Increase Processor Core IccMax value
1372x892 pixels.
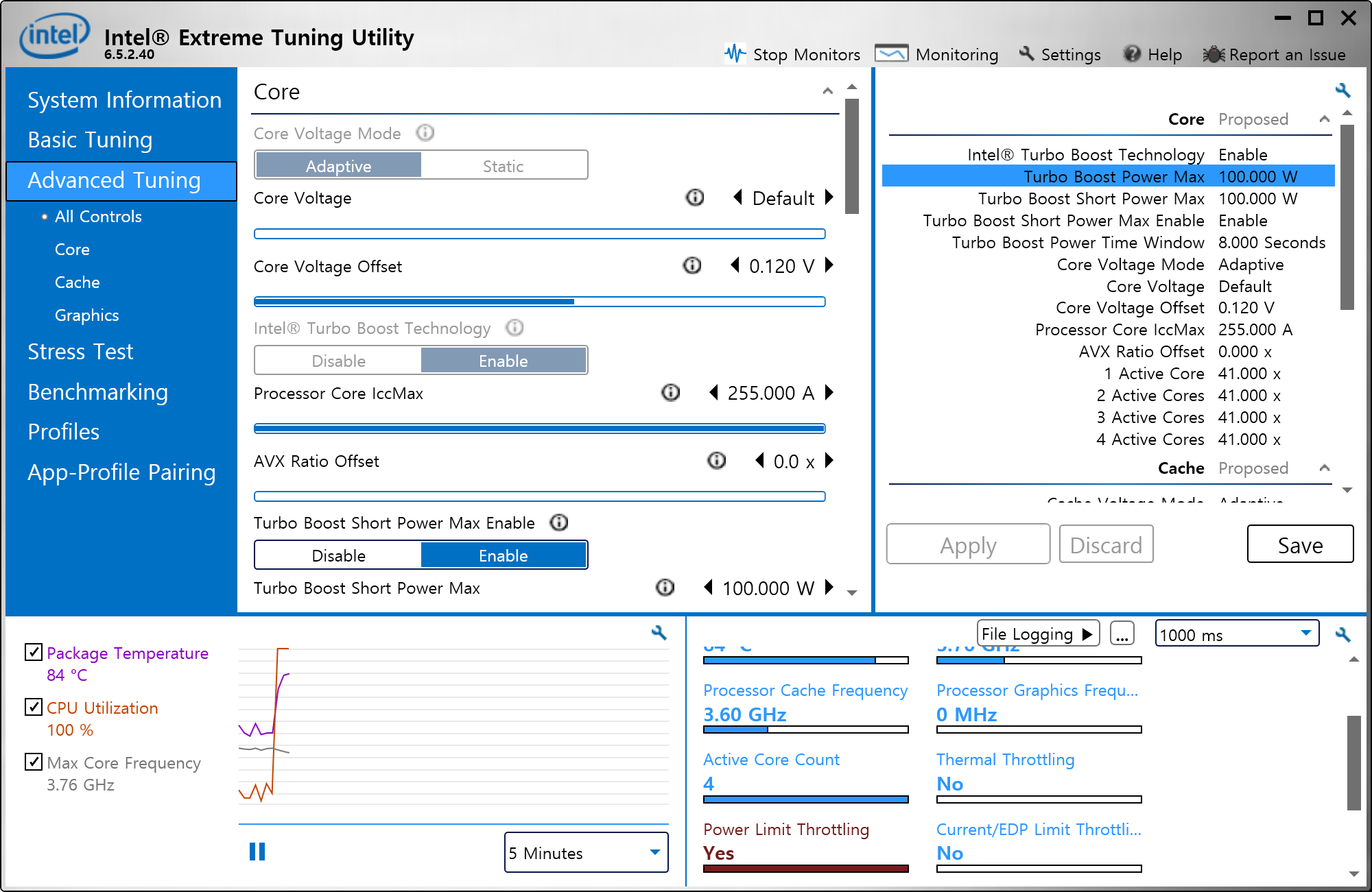(x=829, y=392)
